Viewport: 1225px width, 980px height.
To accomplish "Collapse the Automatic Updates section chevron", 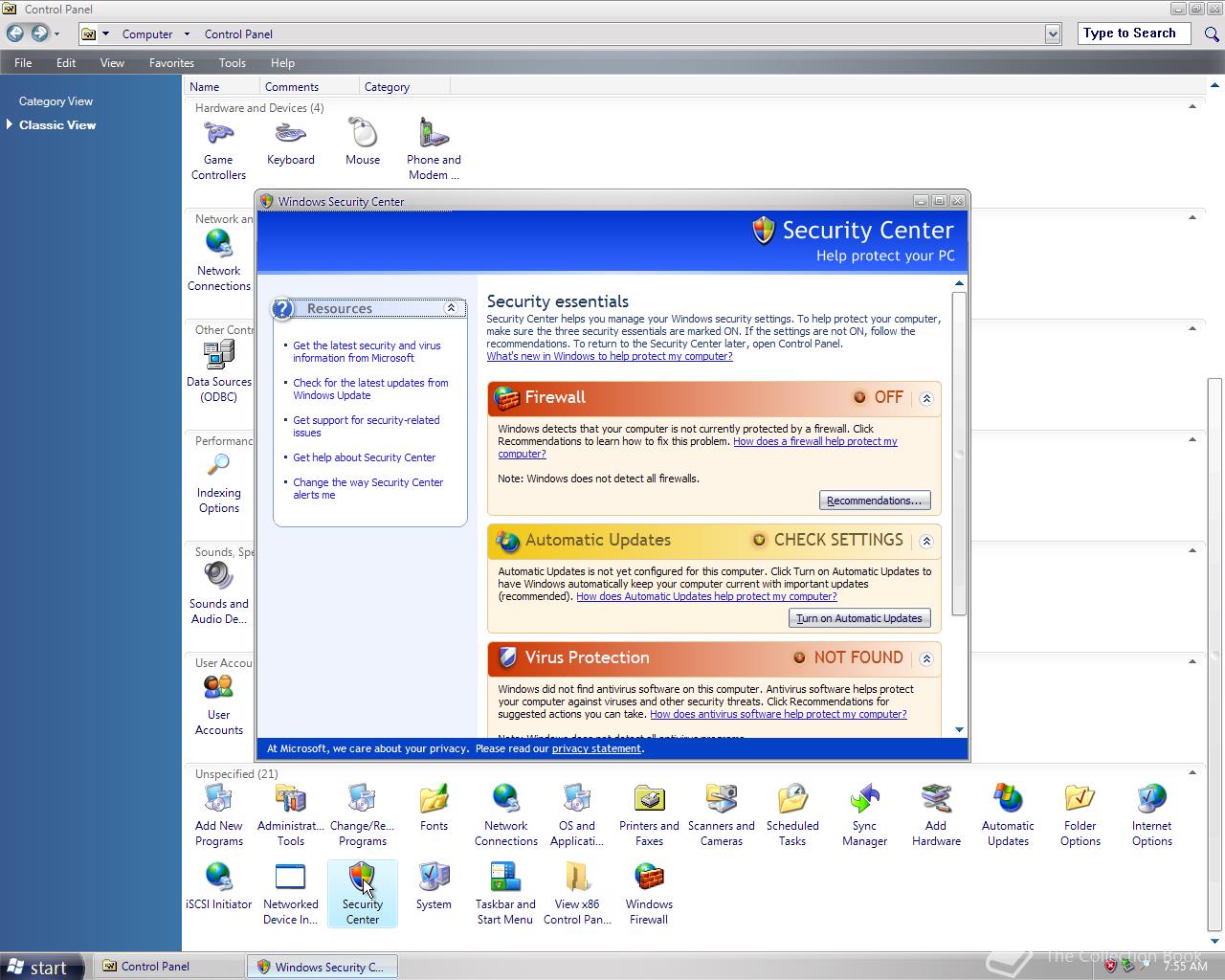I will [926, 541].
